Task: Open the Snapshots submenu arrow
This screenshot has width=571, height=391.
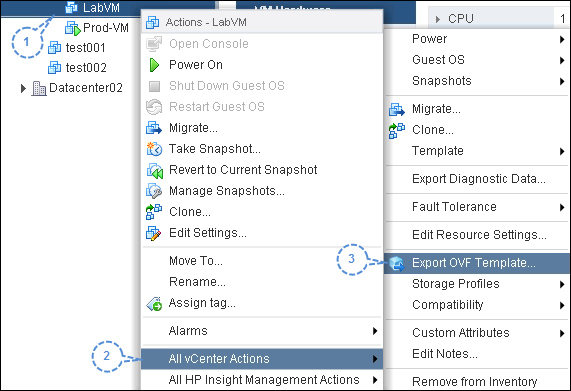Action: tap(562, 82)
